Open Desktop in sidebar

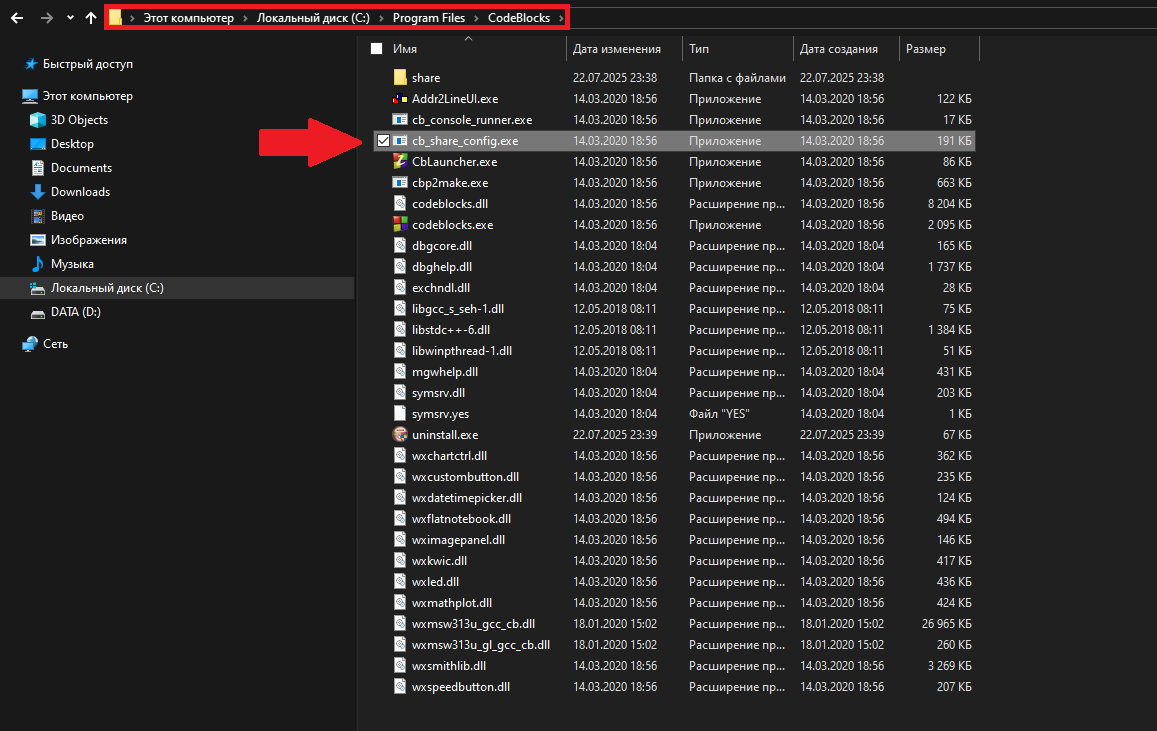tap(72, 144)
